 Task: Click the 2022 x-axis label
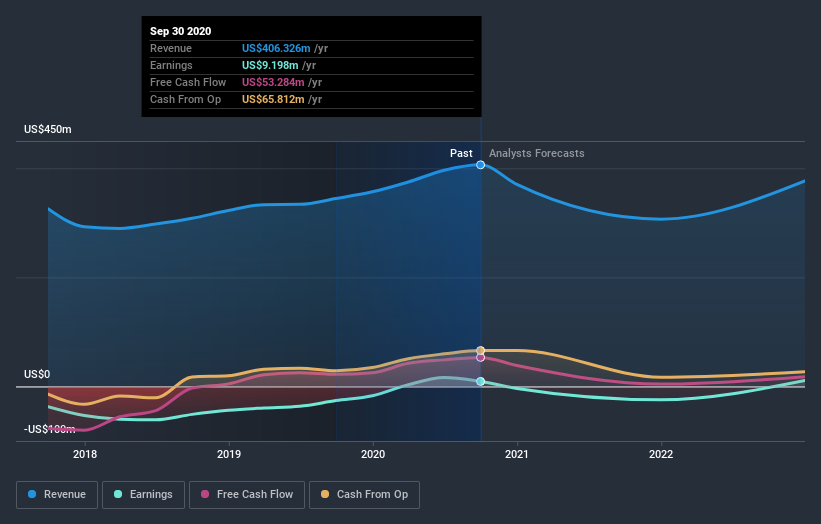(661, 454)
